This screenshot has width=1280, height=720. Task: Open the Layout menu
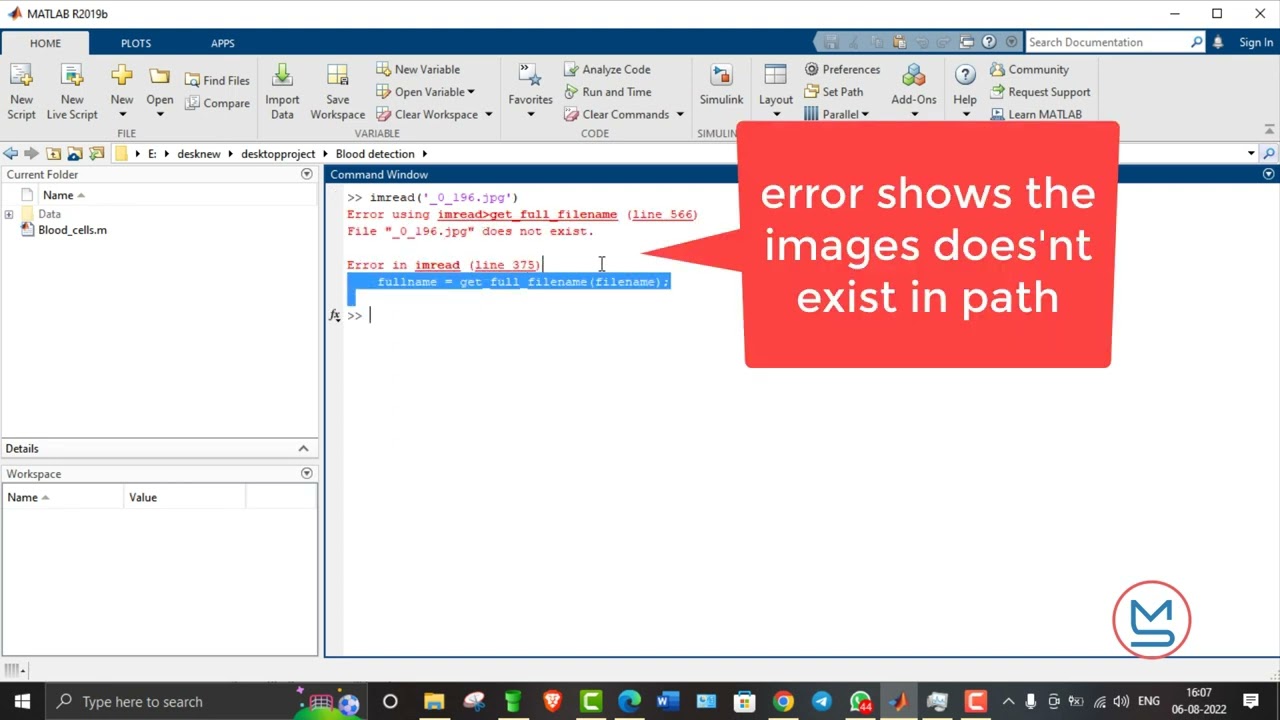click(x=775, y=91)
